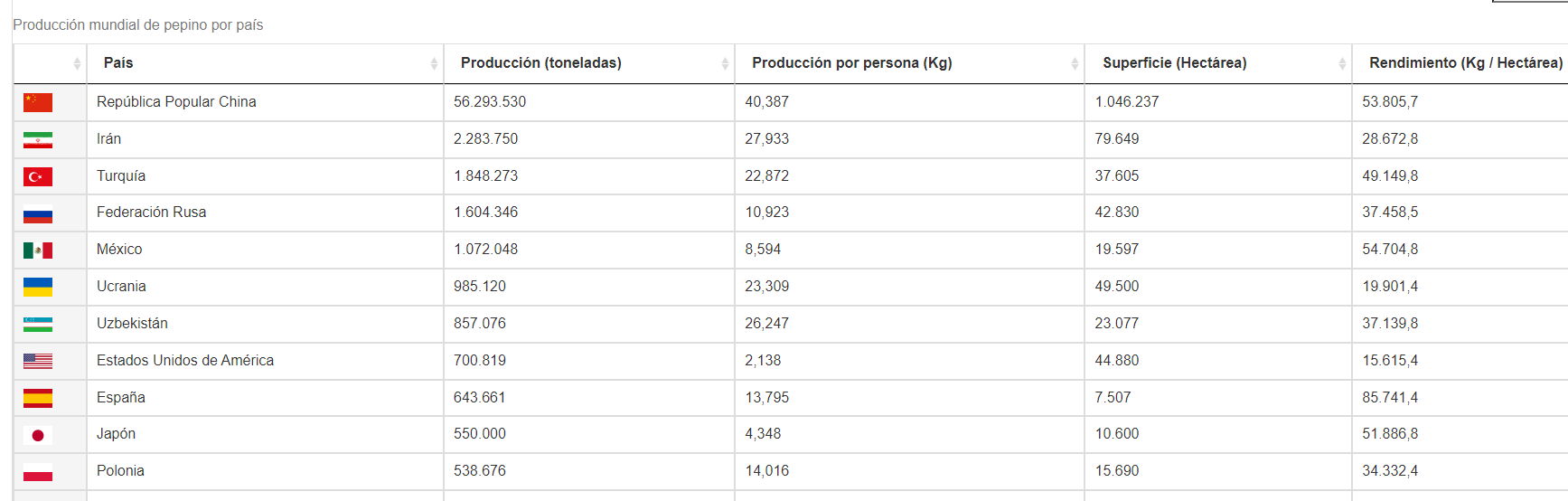This screenshot has height=501, width=1568.
Task: Sort by Producción por persona (Kg)
Action: (x=851, y=63)
